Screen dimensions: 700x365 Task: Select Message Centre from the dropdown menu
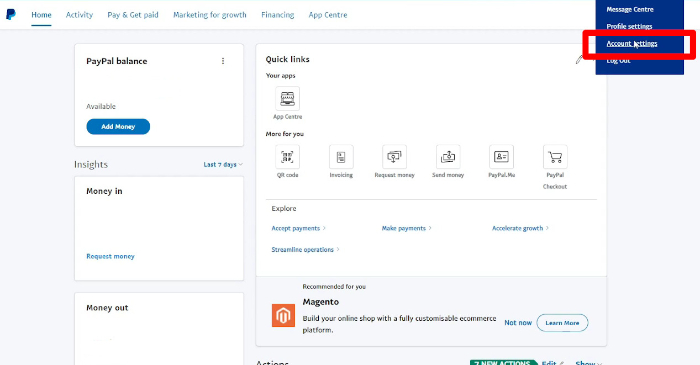click(x=629, y=9)
